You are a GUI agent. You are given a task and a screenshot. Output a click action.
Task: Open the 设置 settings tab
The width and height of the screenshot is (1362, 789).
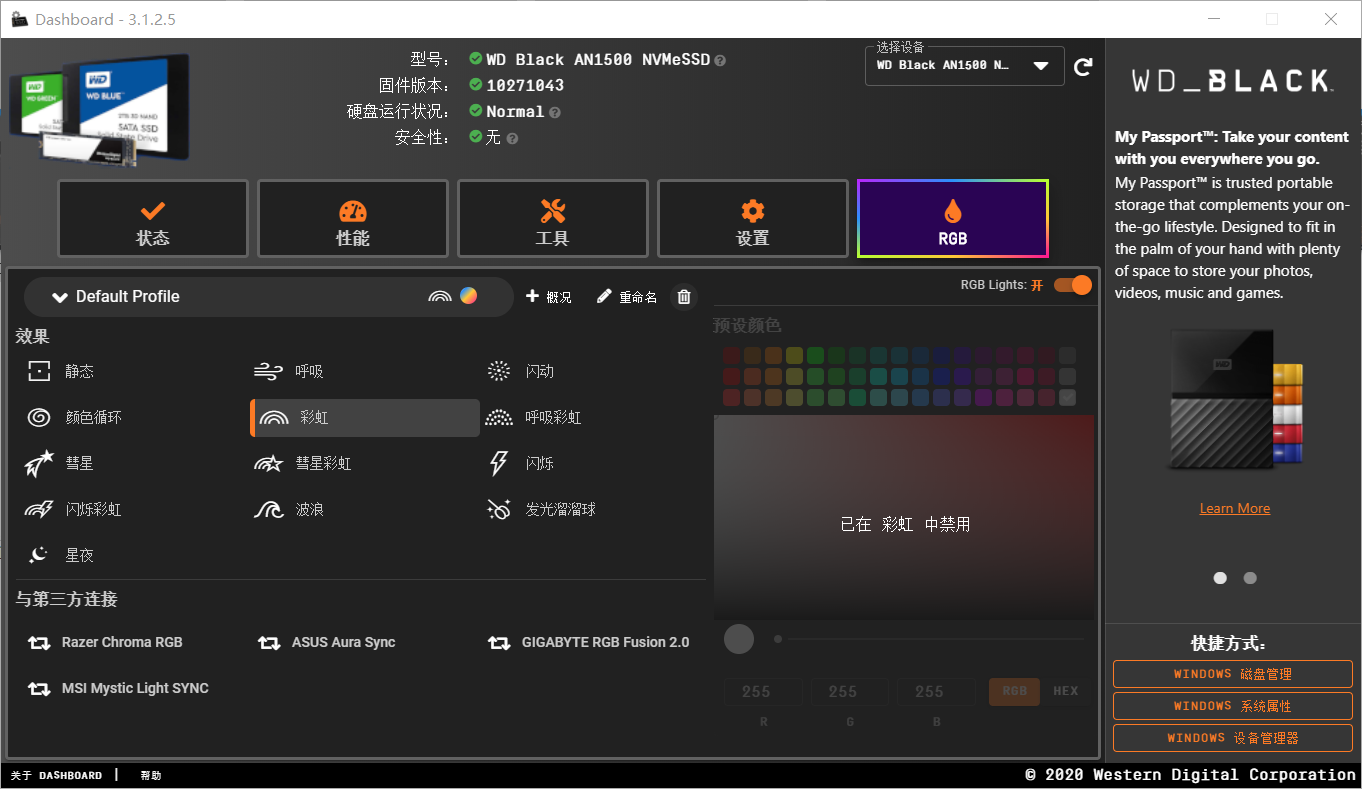tap(753, 219)
